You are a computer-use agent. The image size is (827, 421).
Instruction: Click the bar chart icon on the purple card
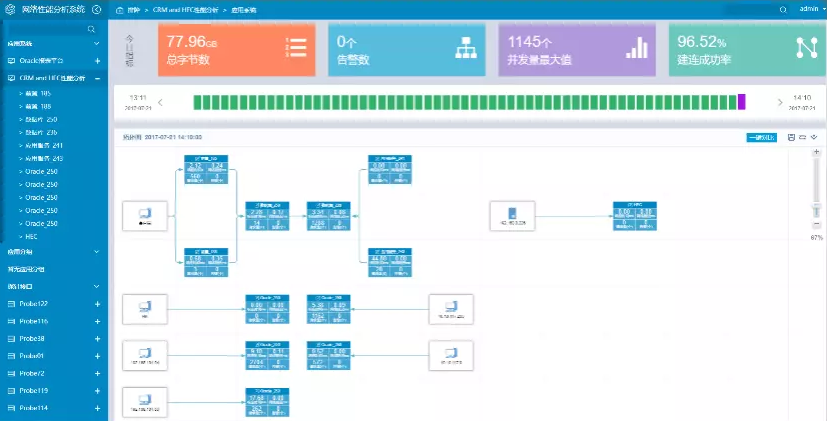[x=636, y=48]
